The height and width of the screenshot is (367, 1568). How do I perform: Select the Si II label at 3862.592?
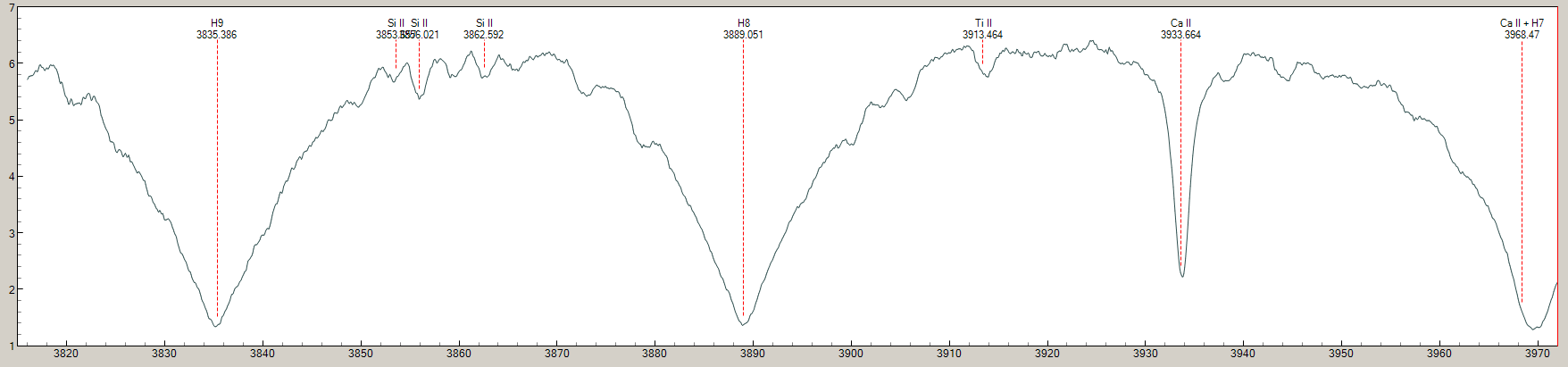[x=484, y=23]
